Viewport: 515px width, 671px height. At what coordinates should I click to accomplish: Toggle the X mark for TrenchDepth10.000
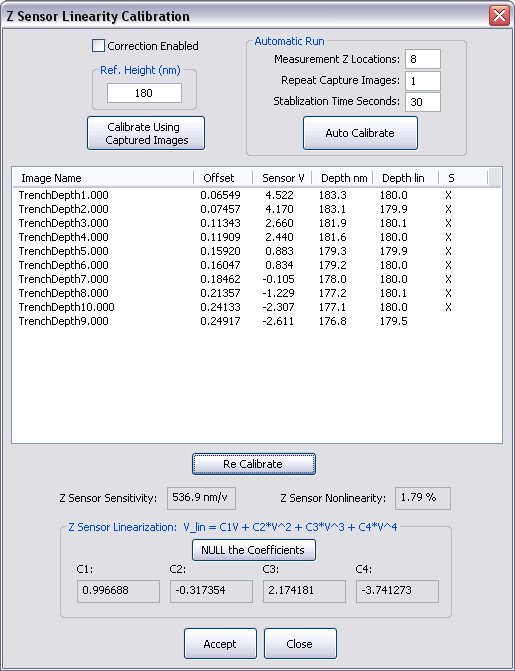pos(448,307)
